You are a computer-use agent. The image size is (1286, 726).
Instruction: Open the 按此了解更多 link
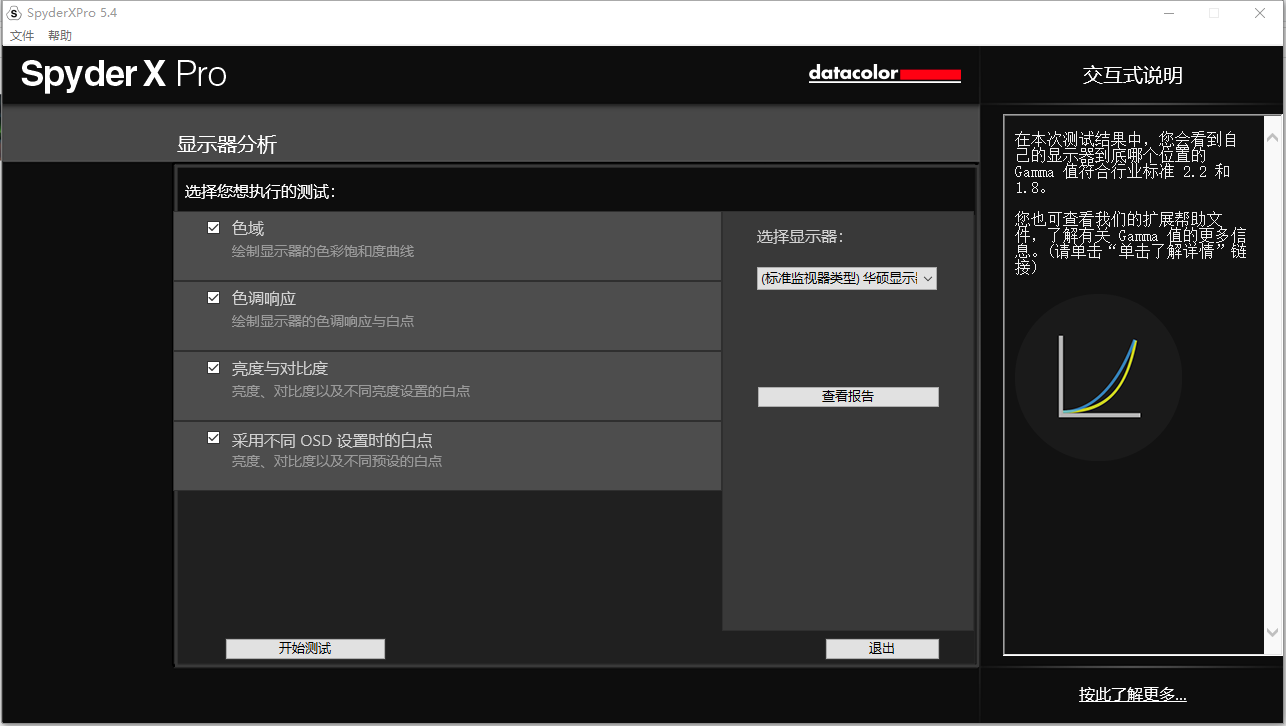pyautogui.click(x=1133, y=695)
